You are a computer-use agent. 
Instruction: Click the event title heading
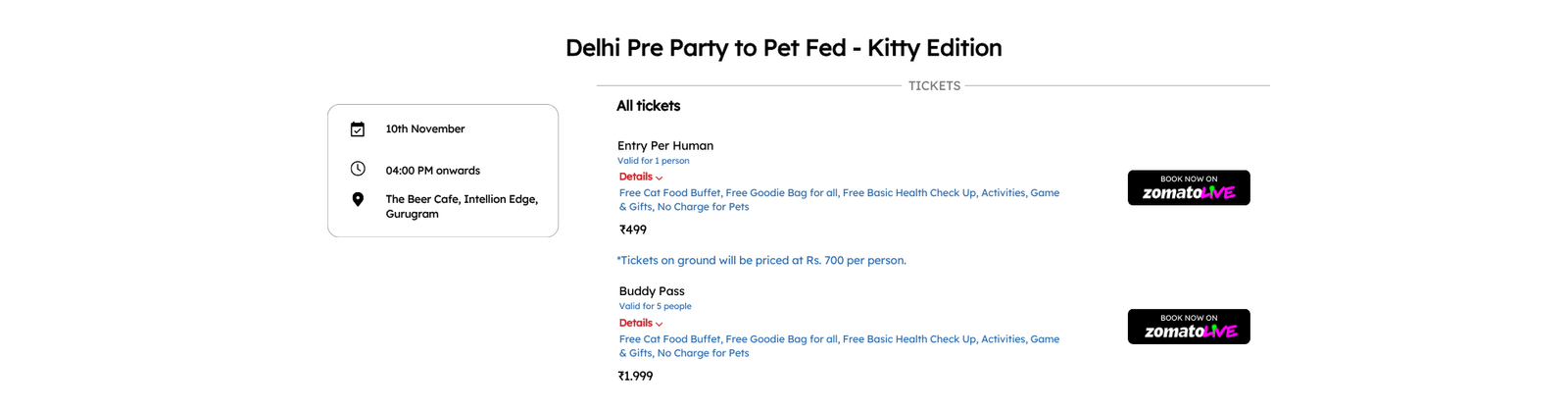click(784, 48)
